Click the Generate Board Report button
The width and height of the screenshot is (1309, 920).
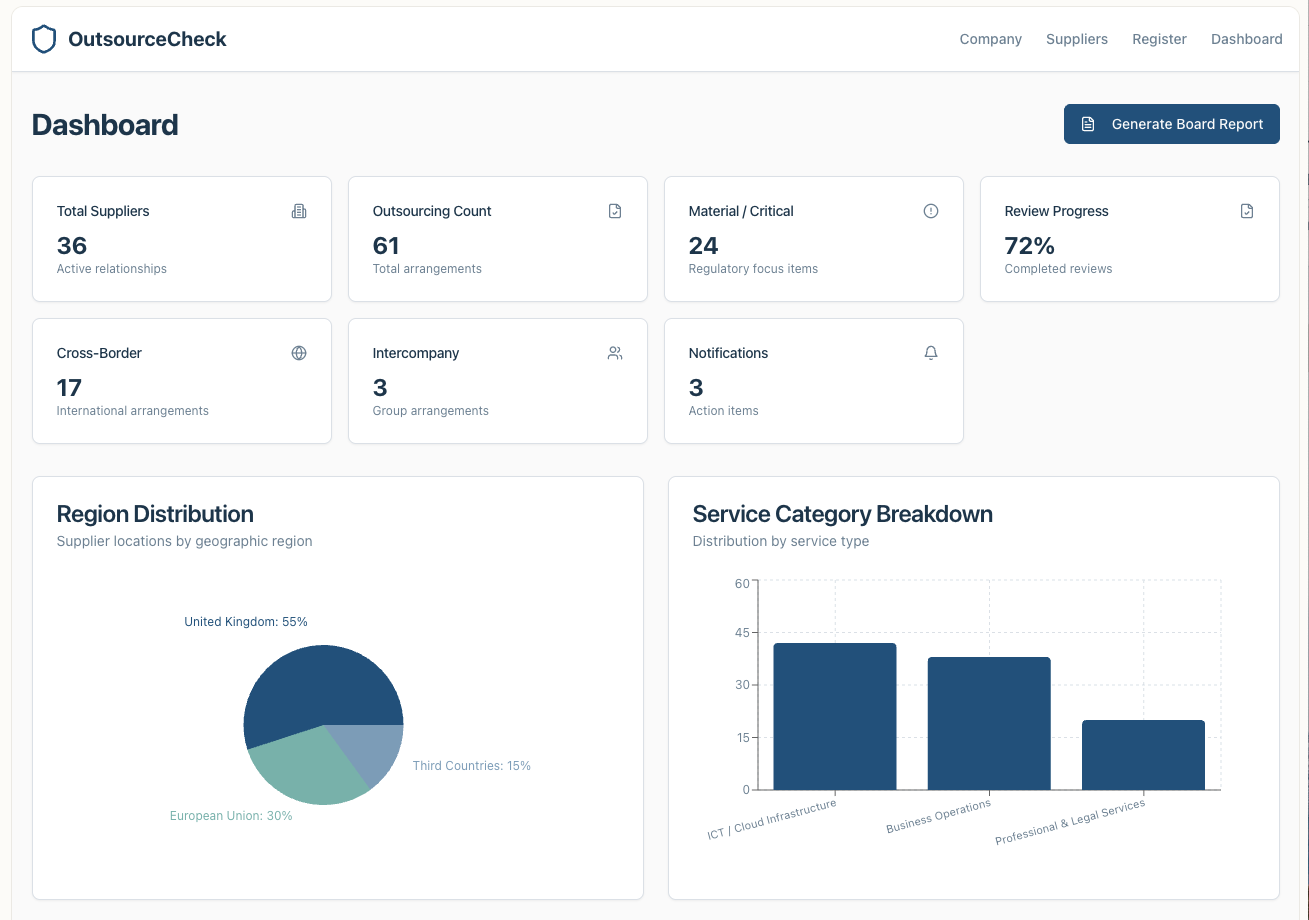1172,124
